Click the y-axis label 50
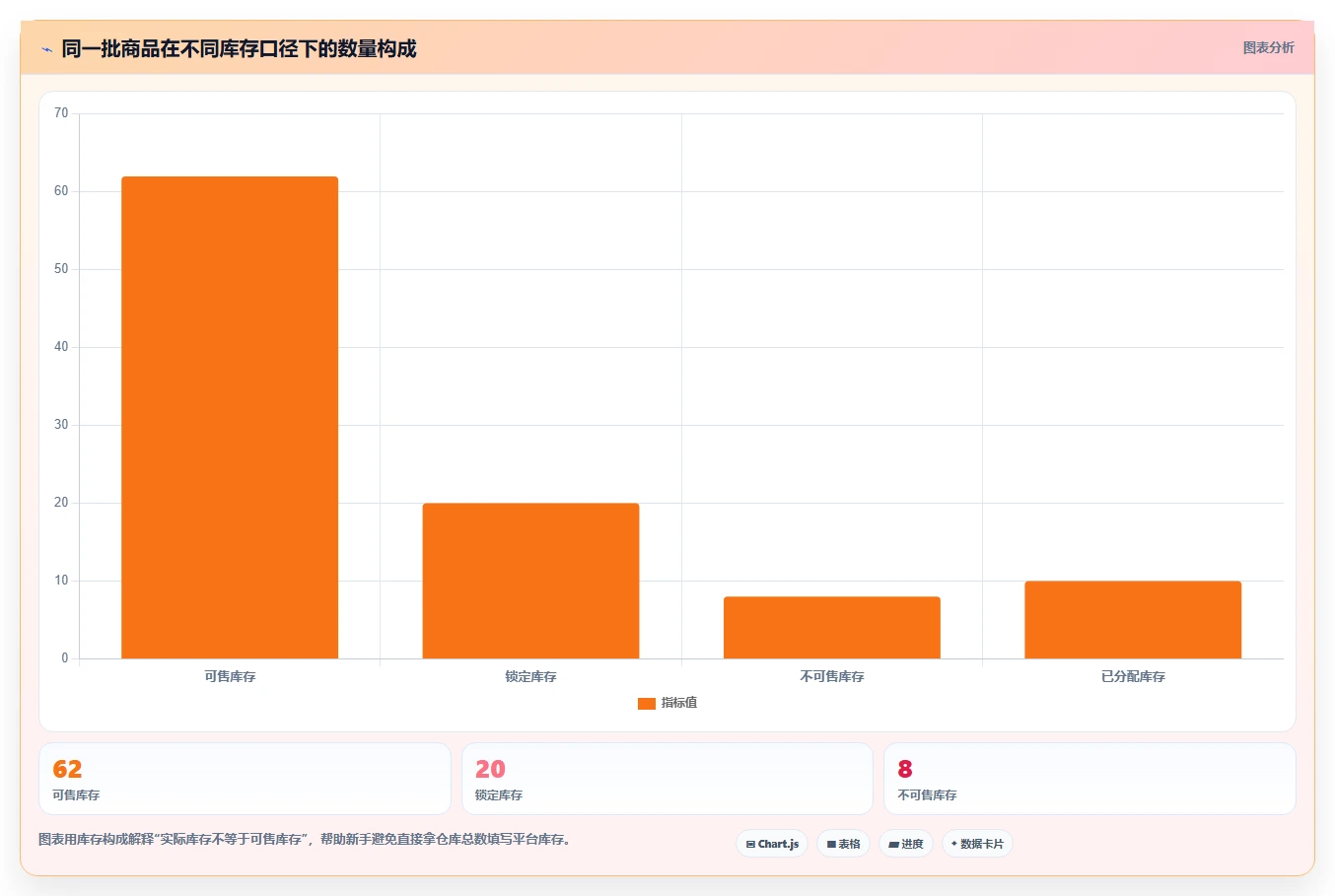The width and height of the screenshot is (1335, 896). click(x=61, y=269)
